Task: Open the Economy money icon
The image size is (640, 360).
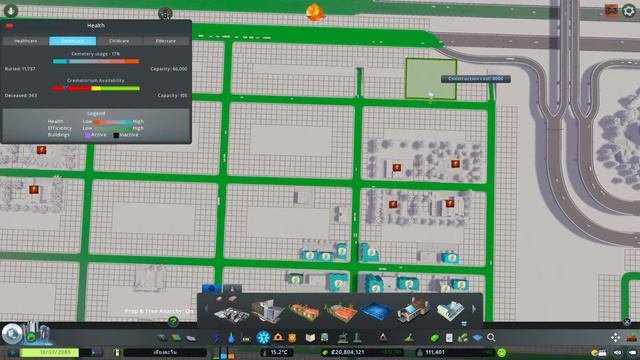Action: [x=435, y=338]
